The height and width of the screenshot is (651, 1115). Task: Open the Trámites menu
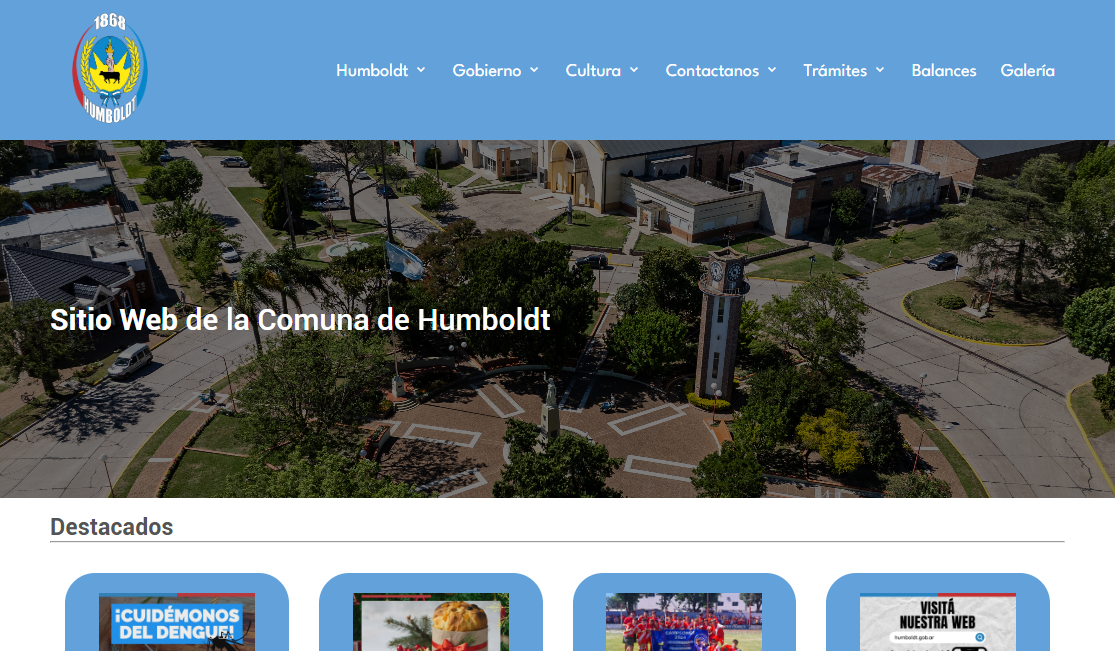coord(836,70)
